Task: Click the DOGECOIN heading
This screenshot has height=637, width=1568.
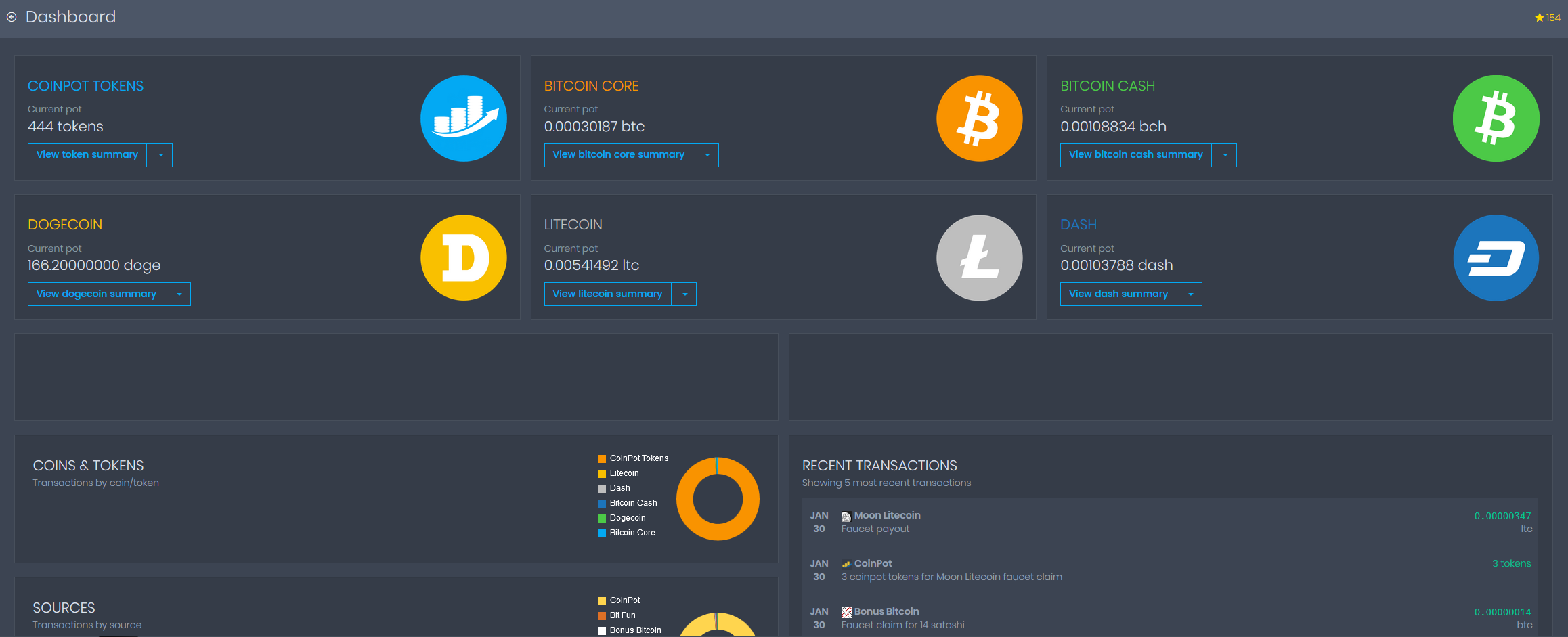Action: point(65,225)
